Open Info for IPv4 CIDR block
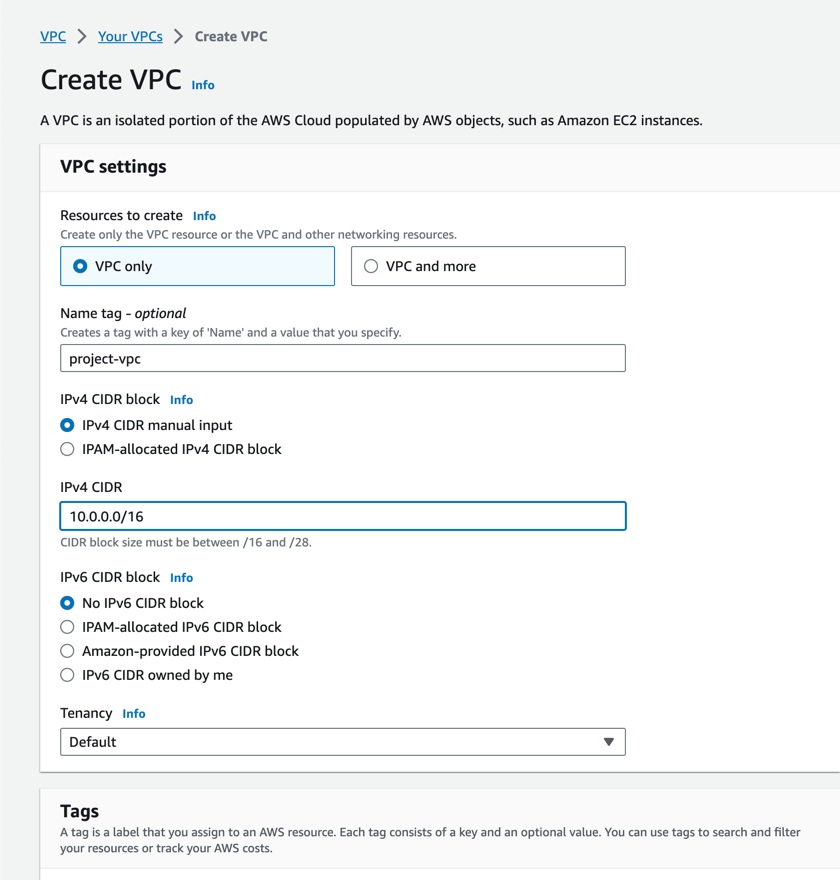This screenshot has height=880, width=840. click(181, 400)
